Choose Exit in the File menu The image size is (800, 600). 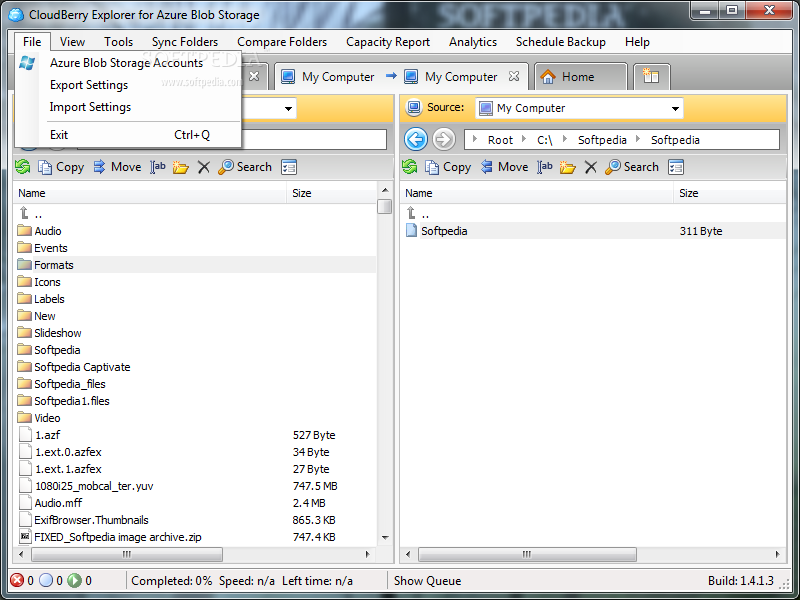click(x=128, y=135)
